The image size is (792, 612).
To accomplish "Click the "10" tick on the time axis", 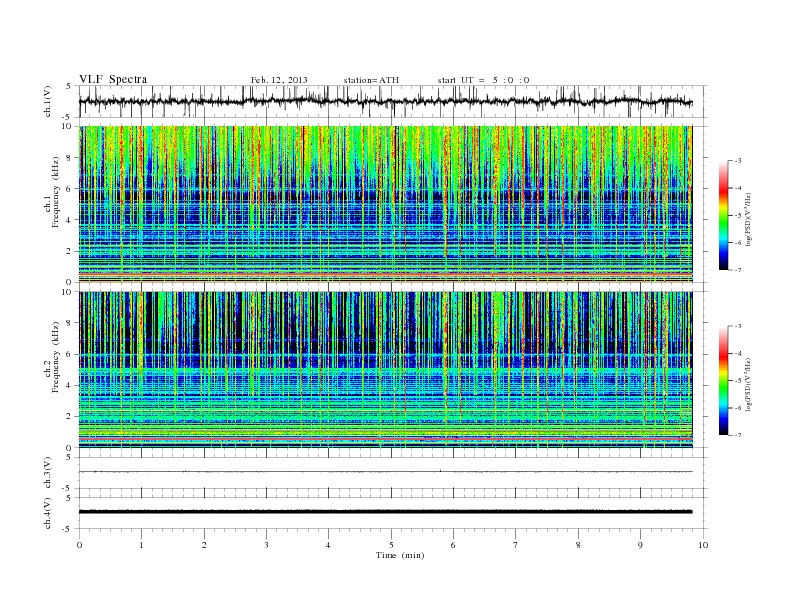I will [x=703, y=545].
